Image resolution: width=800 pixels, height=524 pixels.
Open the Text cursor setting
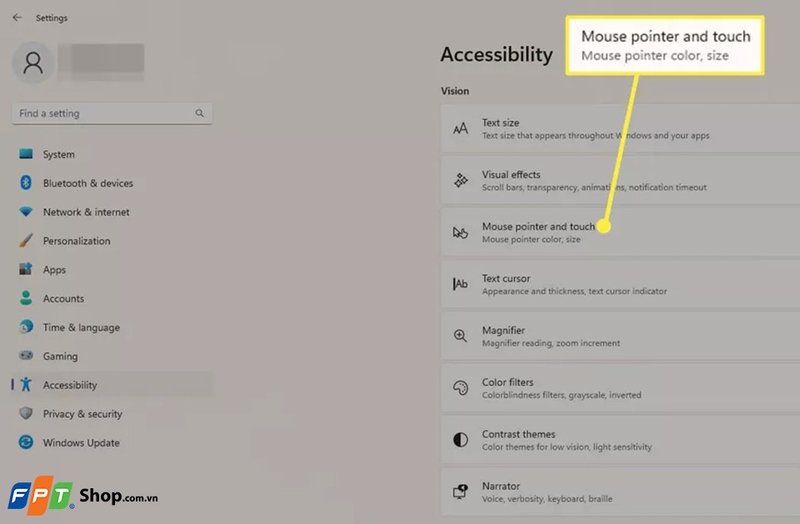[x=620, y=284]
